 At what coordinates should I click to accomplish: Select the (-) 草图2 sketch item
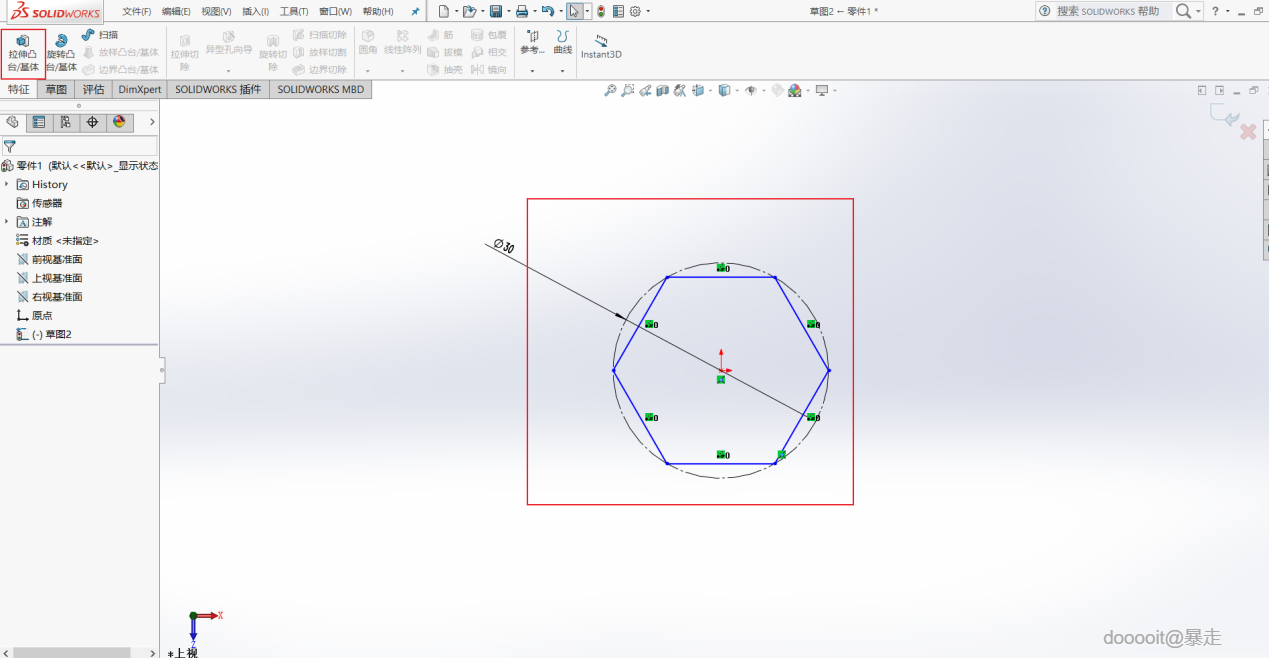[x=51, y=334]
